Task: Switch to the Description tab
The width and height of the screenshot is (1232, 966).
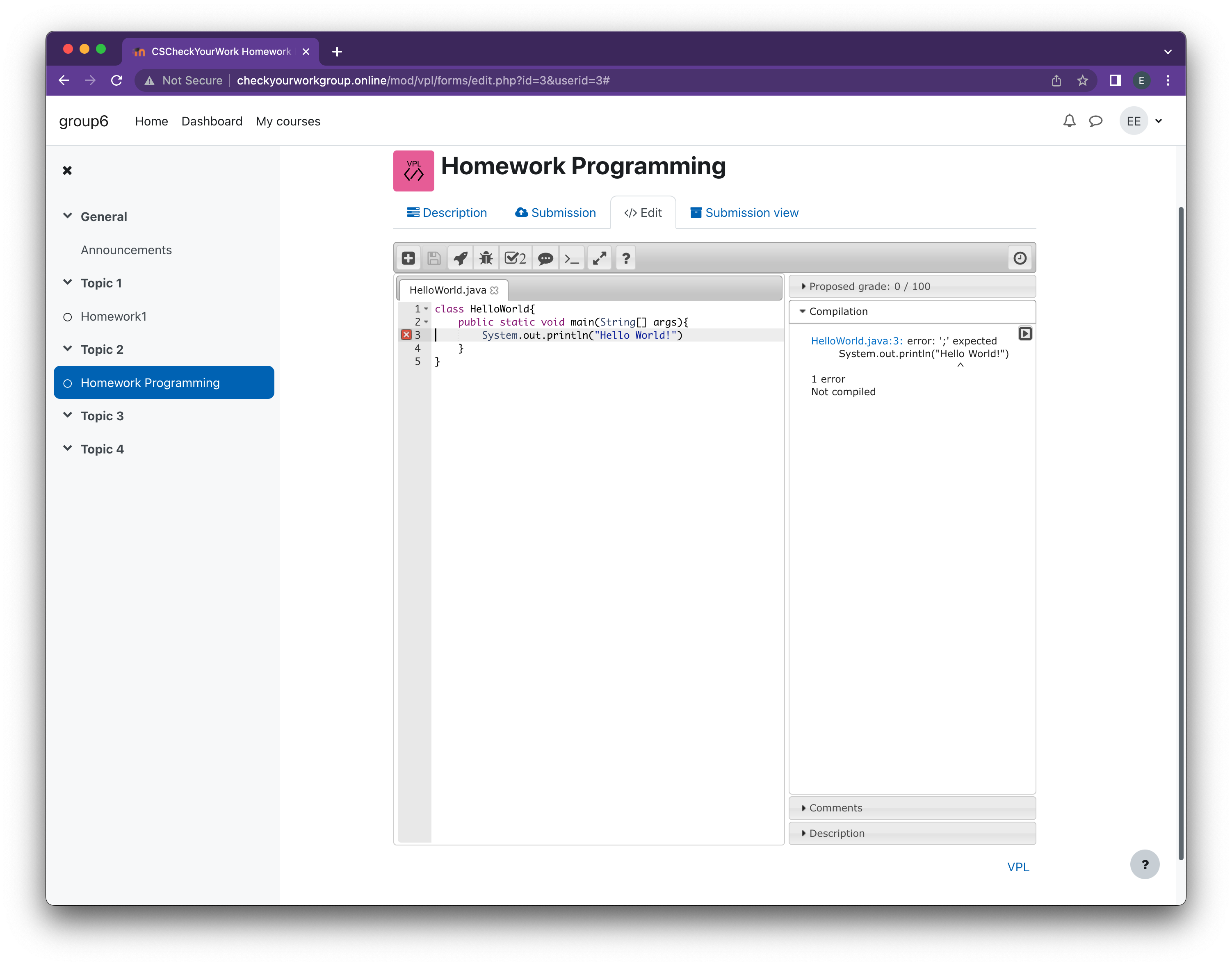Action: (447, 212)
